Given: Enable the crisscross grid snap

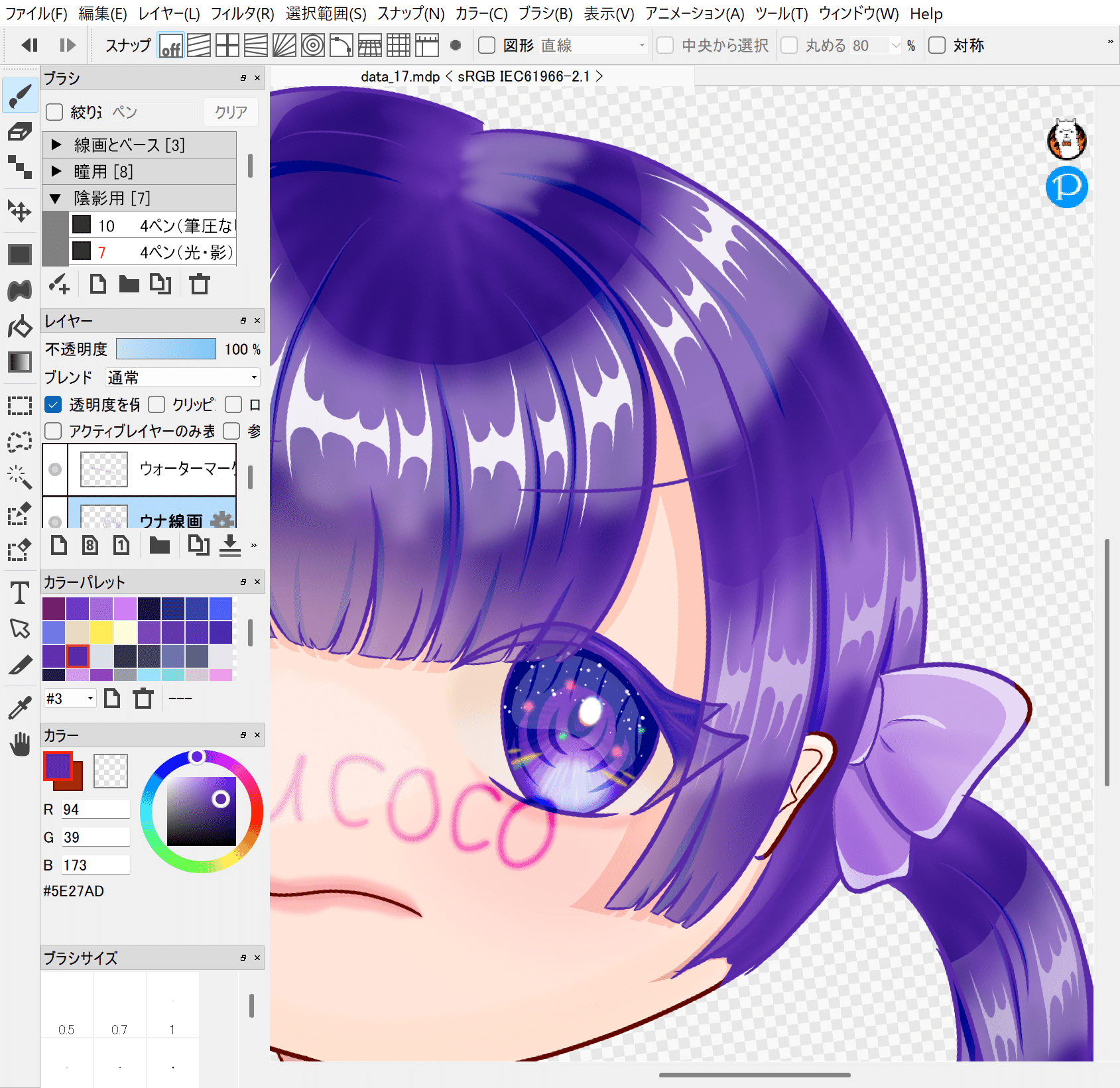Looking at the screenshot, I should (x=227, y=45).
